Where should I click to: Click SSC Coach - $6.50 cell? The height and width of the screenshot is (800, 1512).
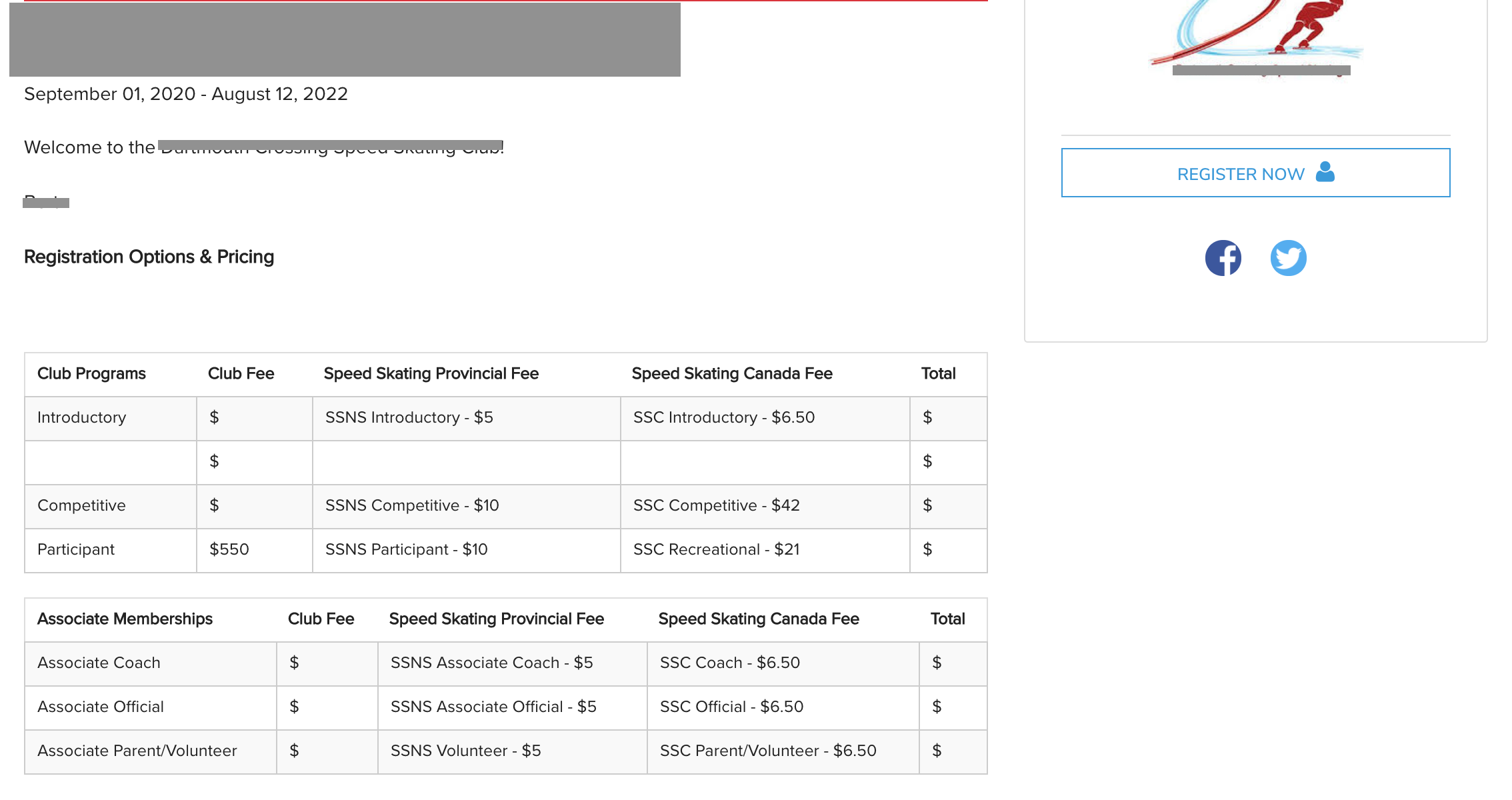pyautogui.click(x=729, y=663)
